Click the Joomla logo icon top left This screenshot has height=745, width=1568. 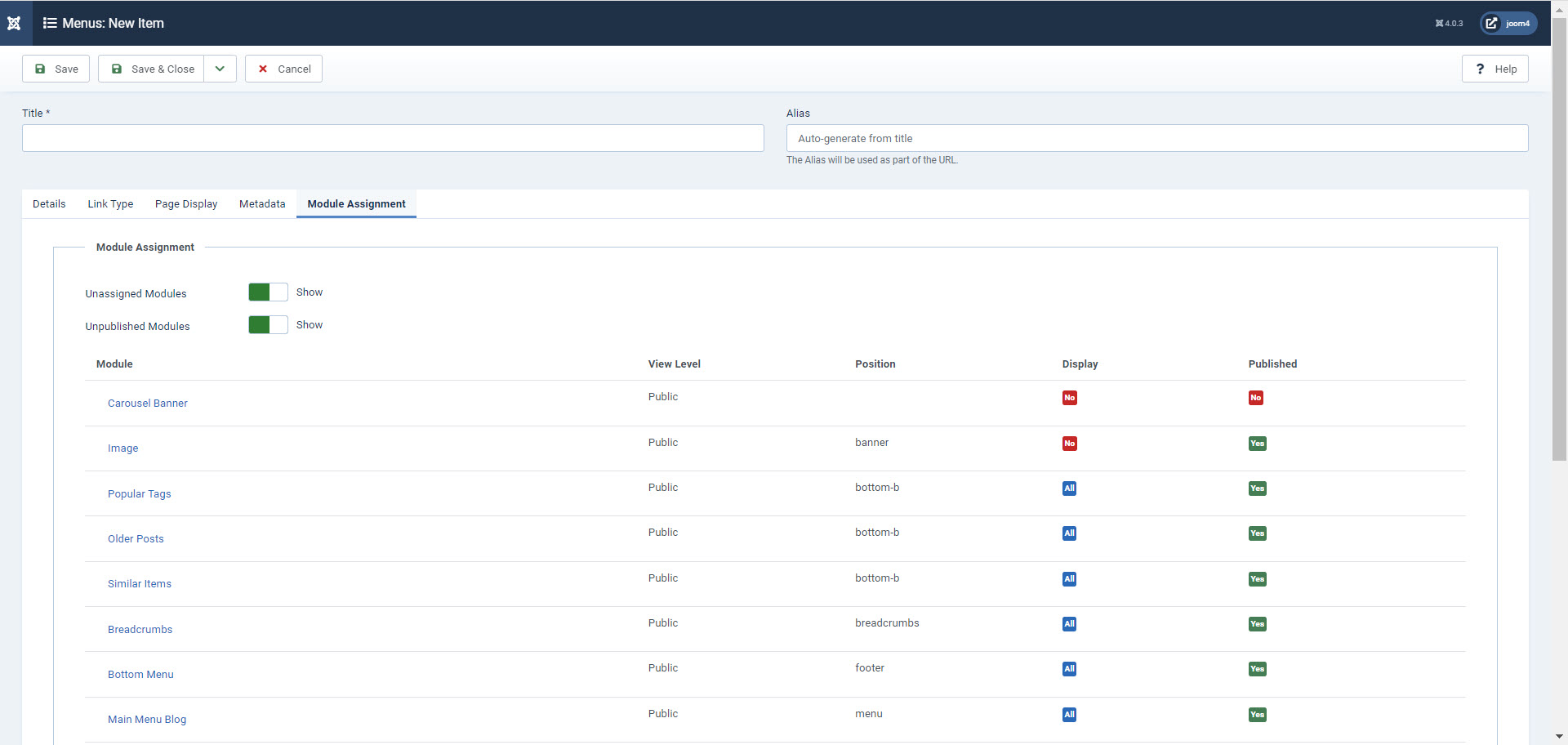(14, 23)
